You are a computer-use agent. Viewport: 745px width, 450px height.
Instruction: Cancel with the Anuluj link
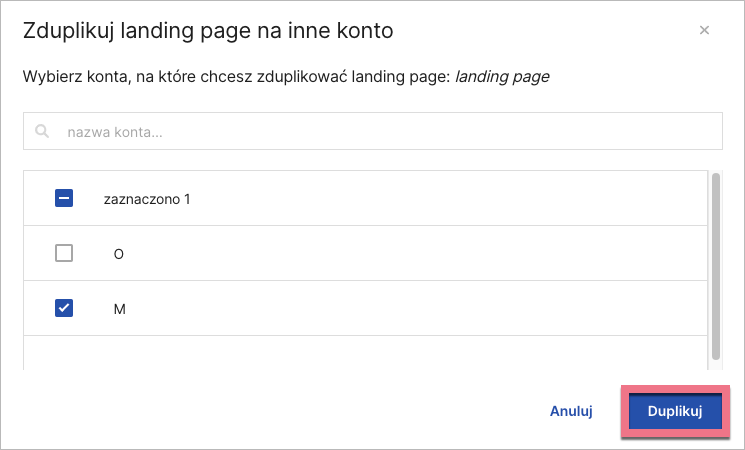pyautogui.click(x=572, y=411)
